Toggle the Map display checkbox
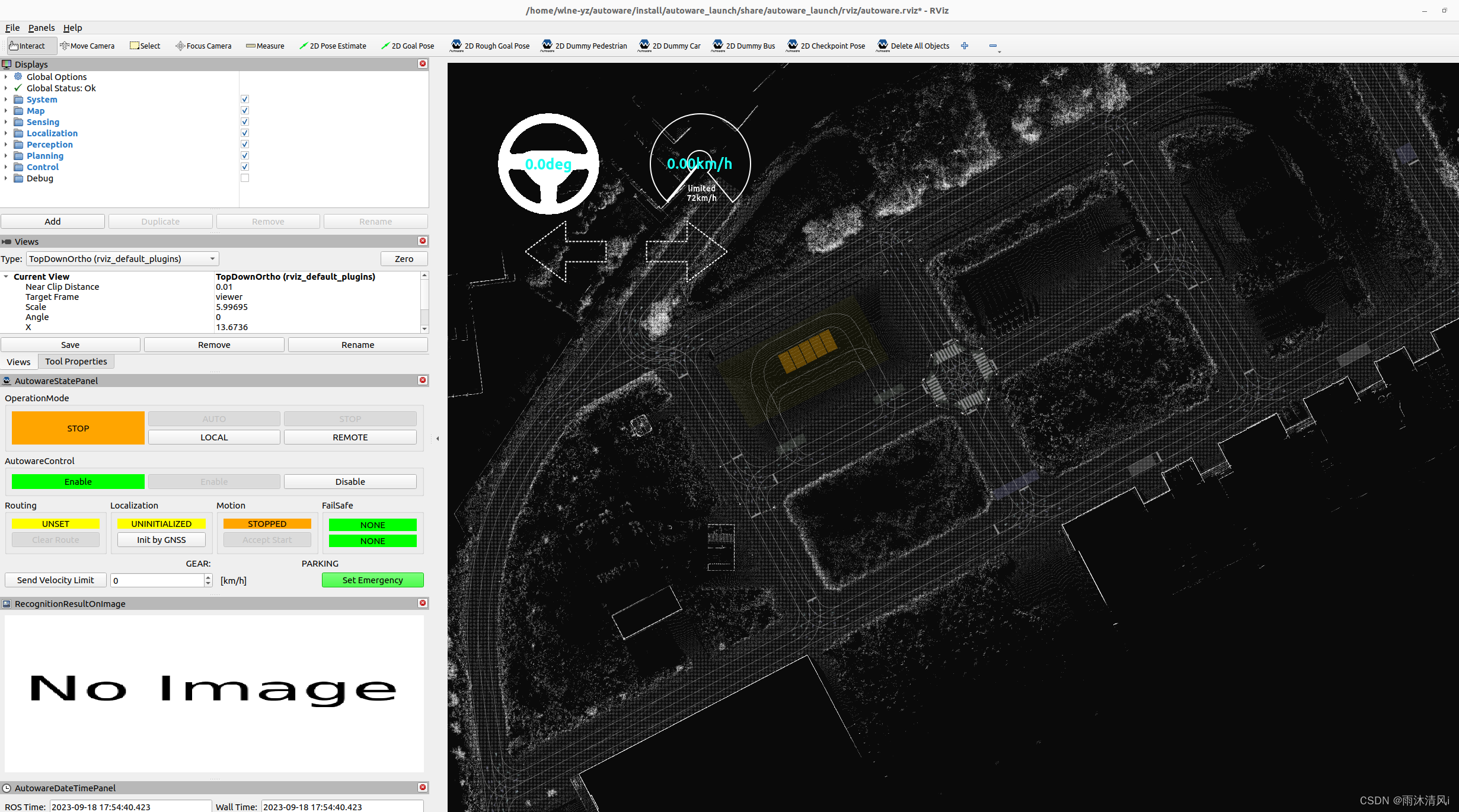 (x=245, y=110)
